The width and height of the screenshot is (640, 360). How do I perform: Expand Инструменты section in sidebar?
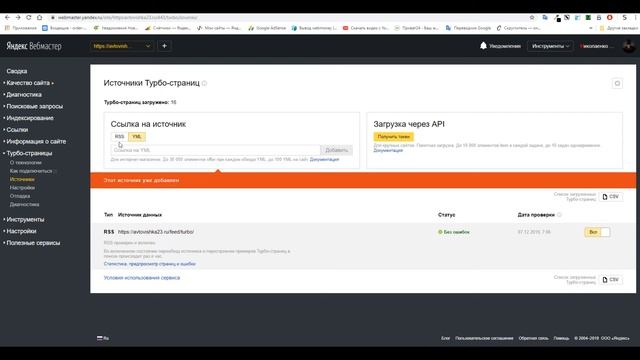pyautogui.click(x=25, y=220)
